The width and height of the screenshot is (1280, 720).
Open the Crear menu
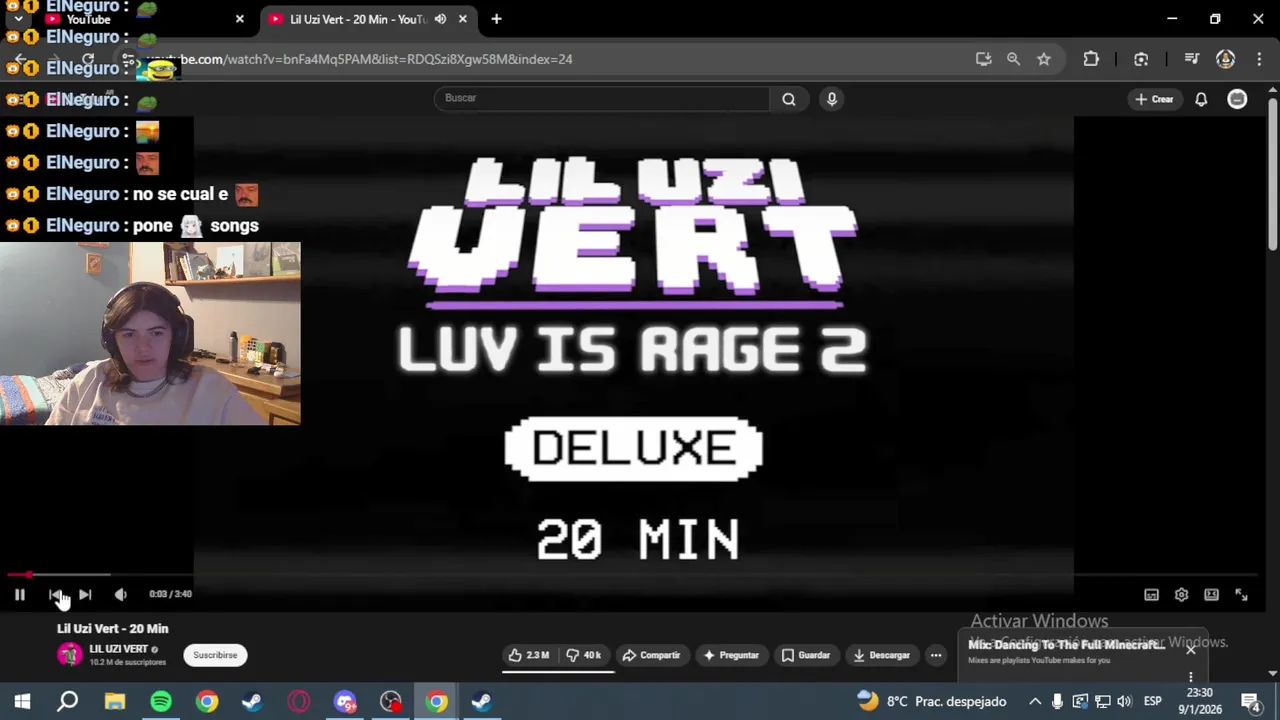1153,99
